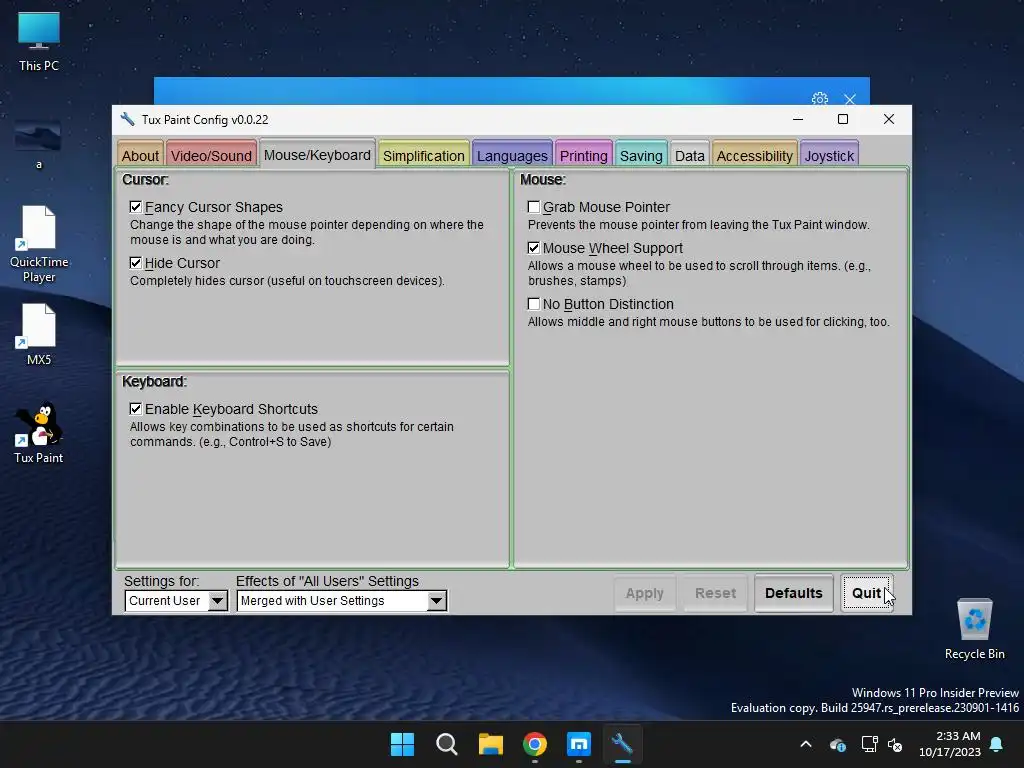Image resolution: width=1024 pixels, height=768 pixels.
Task: Open the desktop file named 'a'
Action: click(39, 144)
